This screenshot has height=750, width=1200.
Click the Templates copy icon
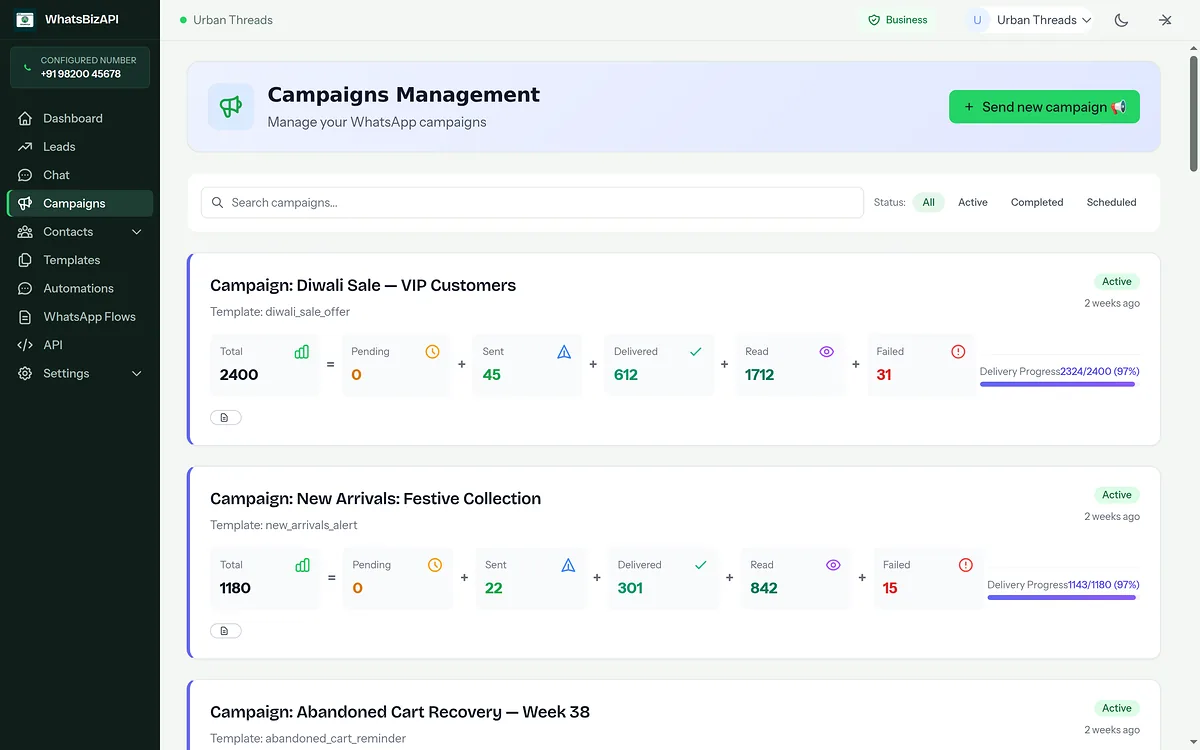pos(25,260)
